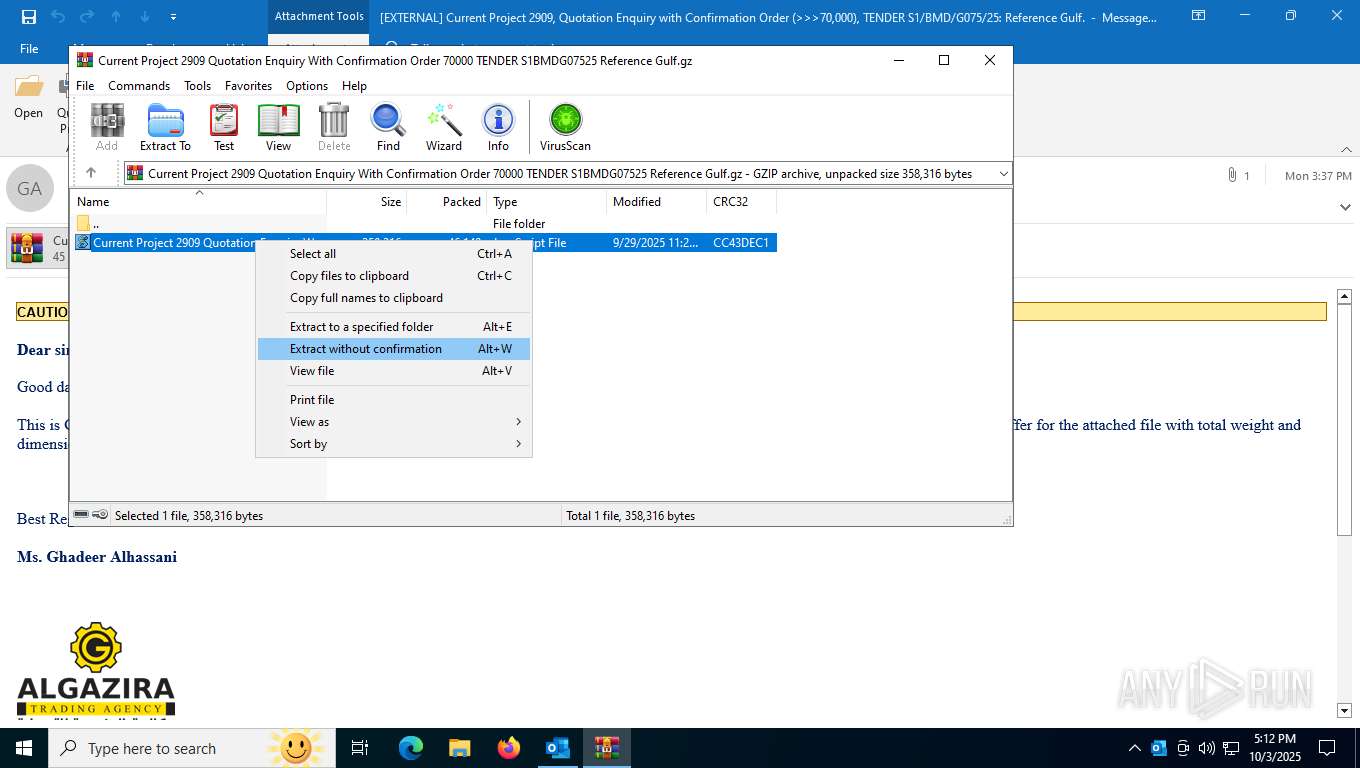Click the Info toolbar icon
This screenshot has width=1360, height=768.
(x=498, y=127)
